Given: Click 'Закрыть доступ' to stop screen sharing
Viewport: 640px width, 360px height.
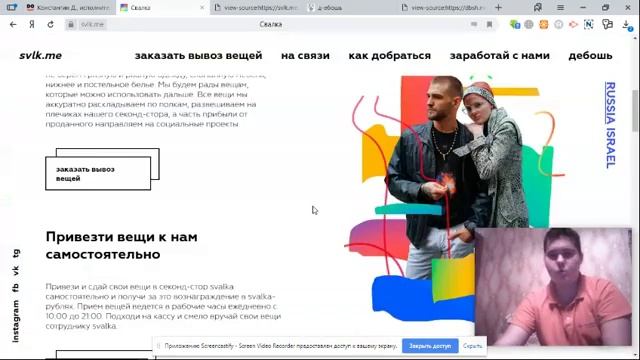Looking at the screenshot, I should [430, 346].
